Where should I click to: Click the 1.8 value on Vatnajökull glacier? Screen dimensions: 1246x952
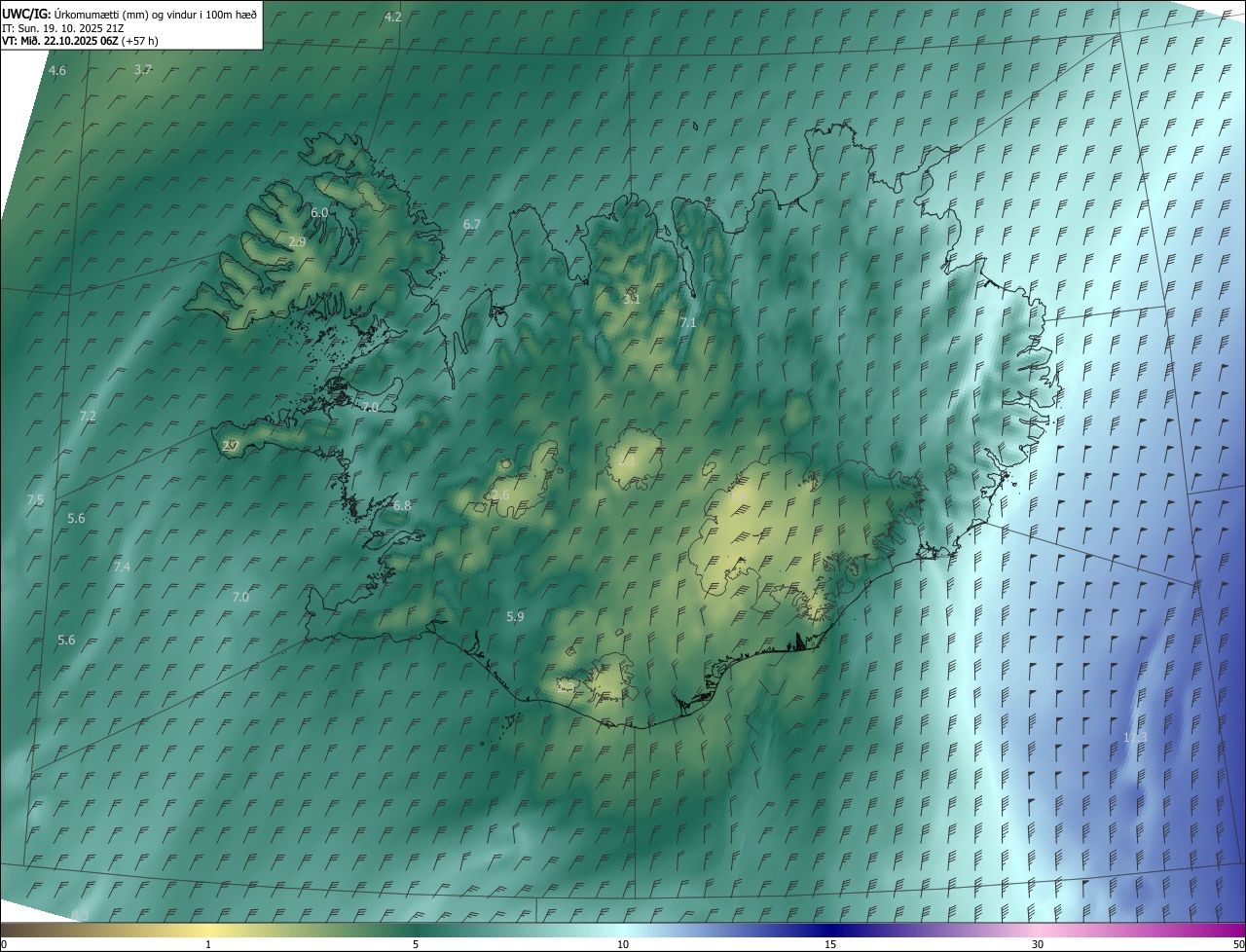[x=739, y=496]
